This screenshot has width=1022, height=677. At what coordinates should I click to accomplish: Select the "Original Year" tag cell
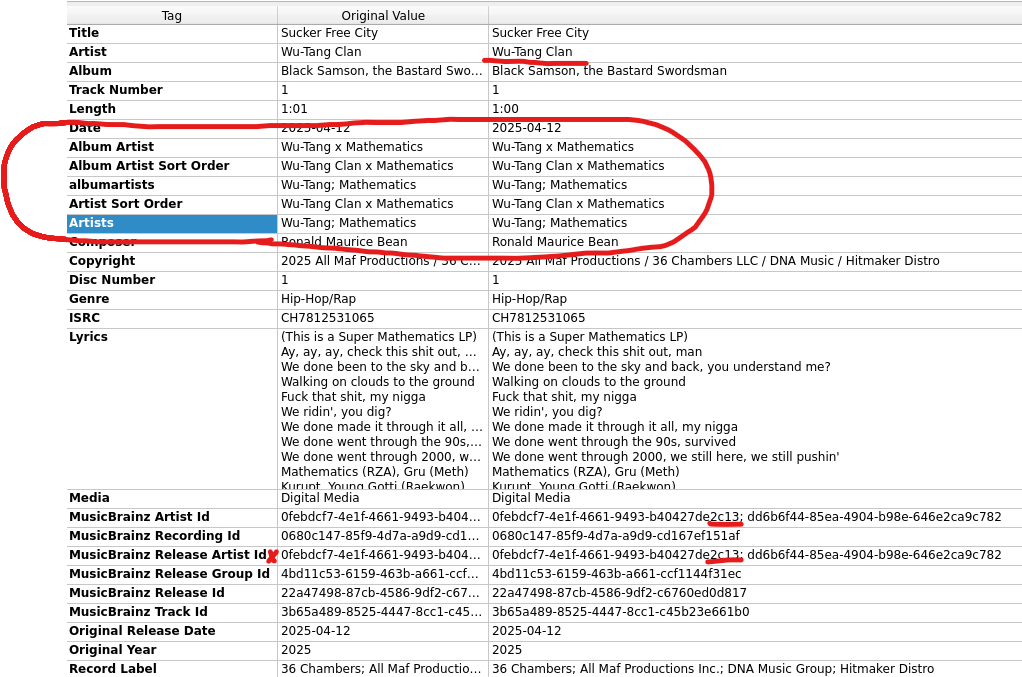[172, 650]
